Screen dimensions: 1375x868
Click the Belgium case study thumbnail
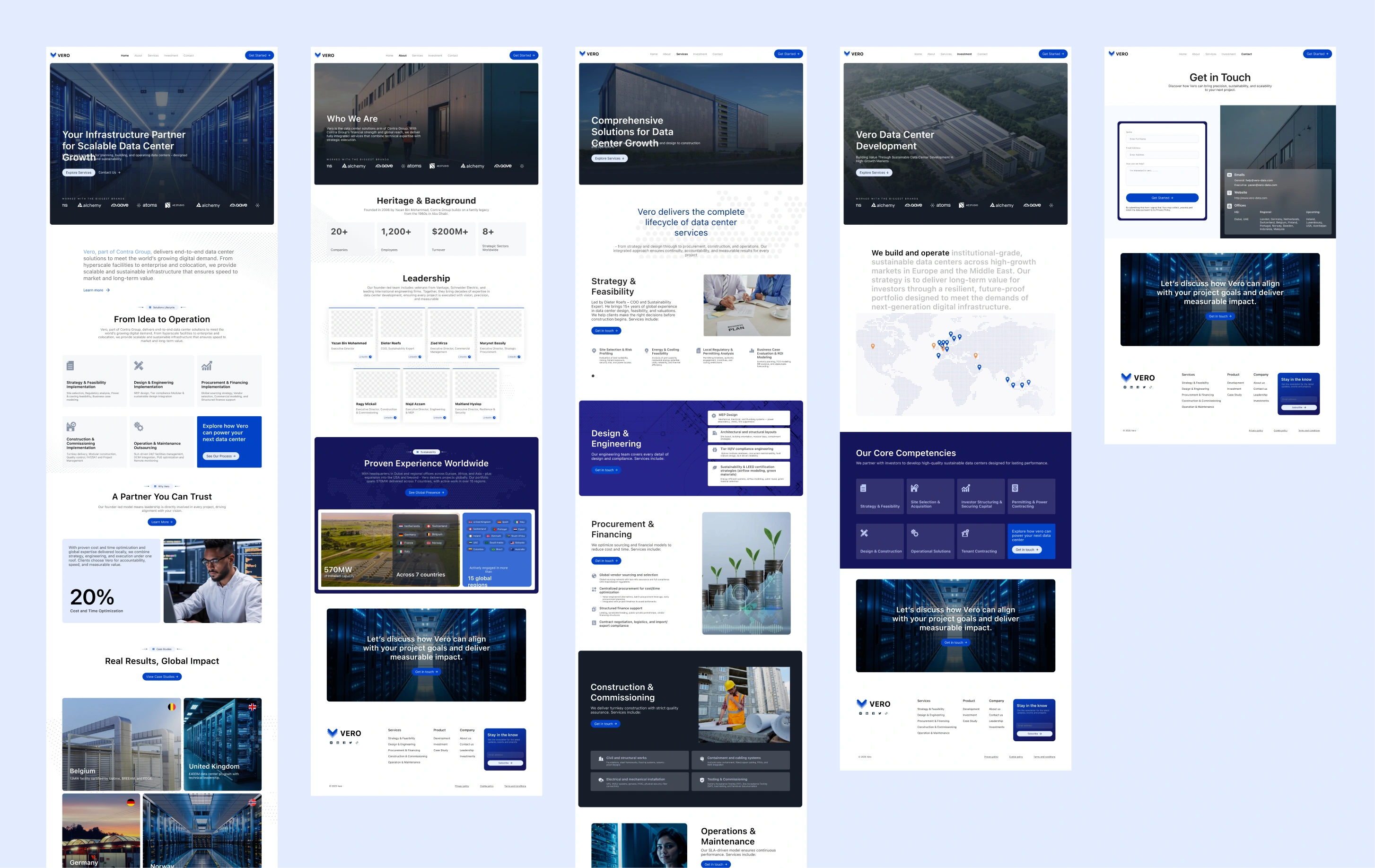[122, 744]
